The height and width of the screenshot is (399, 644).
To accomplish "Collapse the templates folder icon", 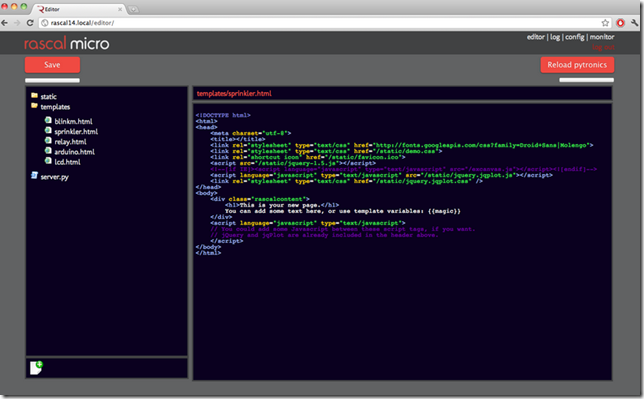I will [x=34, y=106].
